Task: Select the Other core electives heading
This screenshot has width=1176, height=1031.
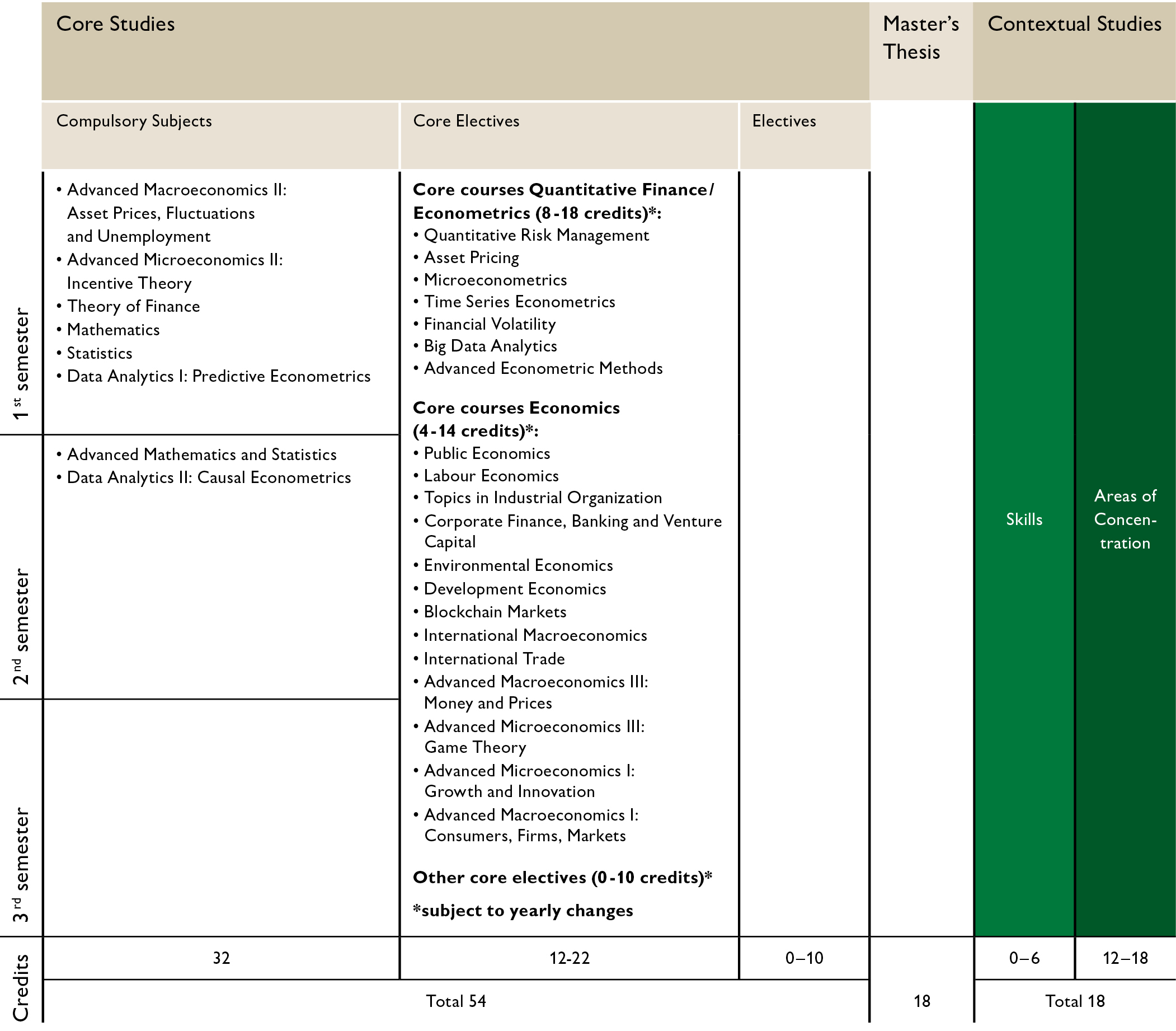Action: coord(562,877)
